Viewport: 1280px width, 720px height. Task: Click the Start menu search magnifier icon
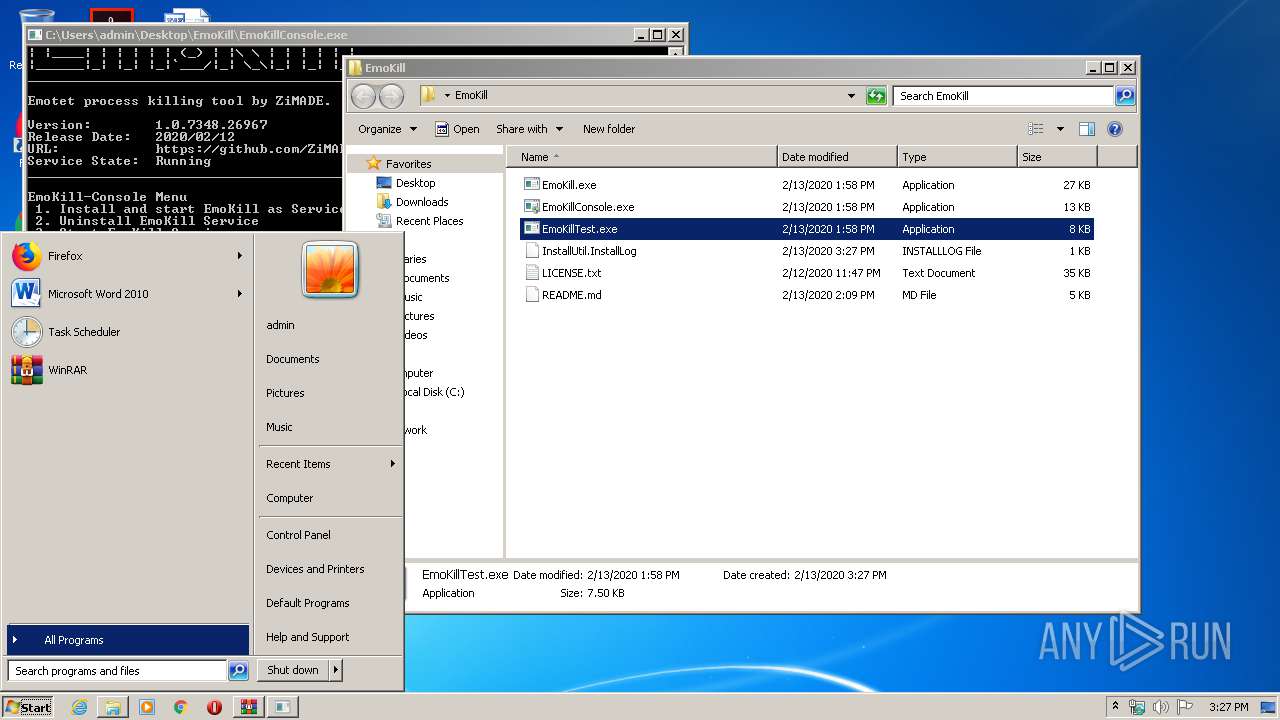point(238,671)
